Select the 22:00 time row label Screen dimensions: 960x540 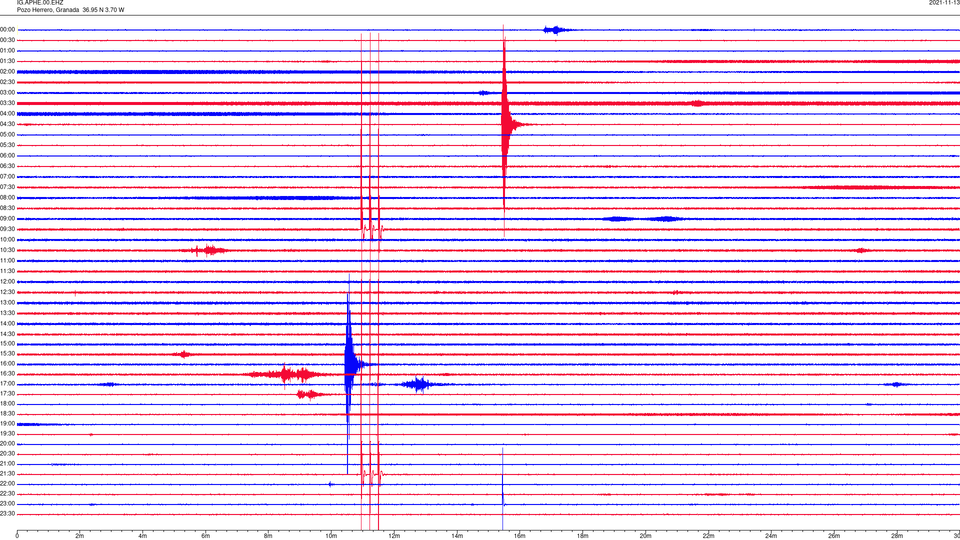tap(8, 484)
